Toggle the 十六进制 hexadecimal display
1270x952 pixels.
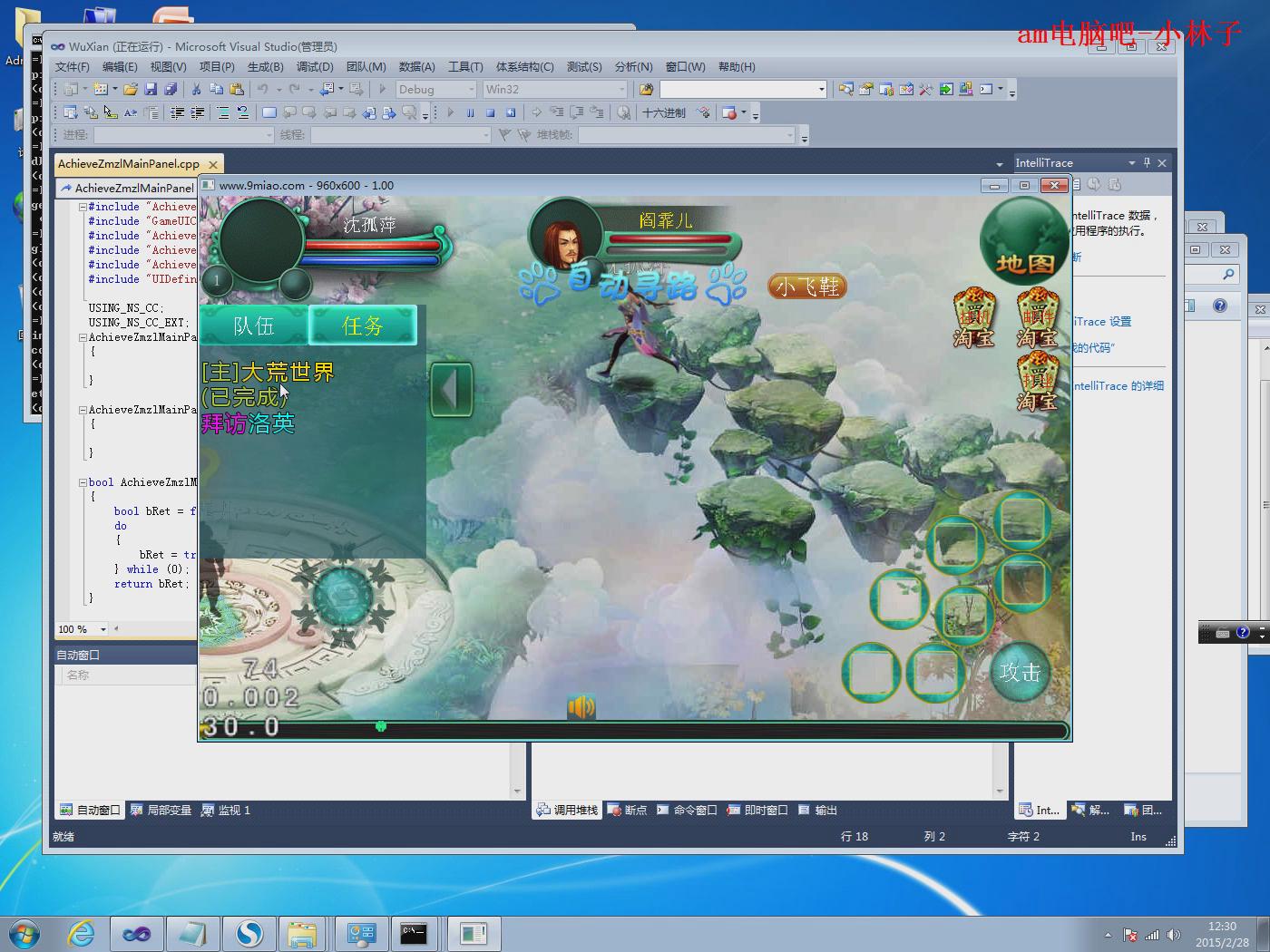(x=664, y=112)
